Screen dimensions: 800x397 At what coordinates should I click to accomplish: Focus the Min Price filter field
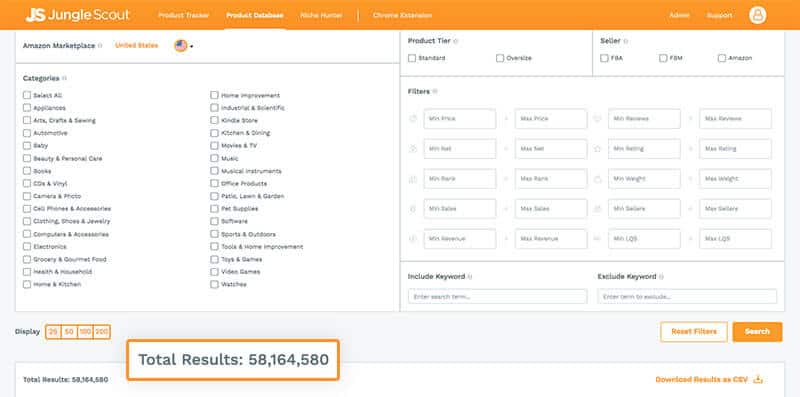coord(460,119)
